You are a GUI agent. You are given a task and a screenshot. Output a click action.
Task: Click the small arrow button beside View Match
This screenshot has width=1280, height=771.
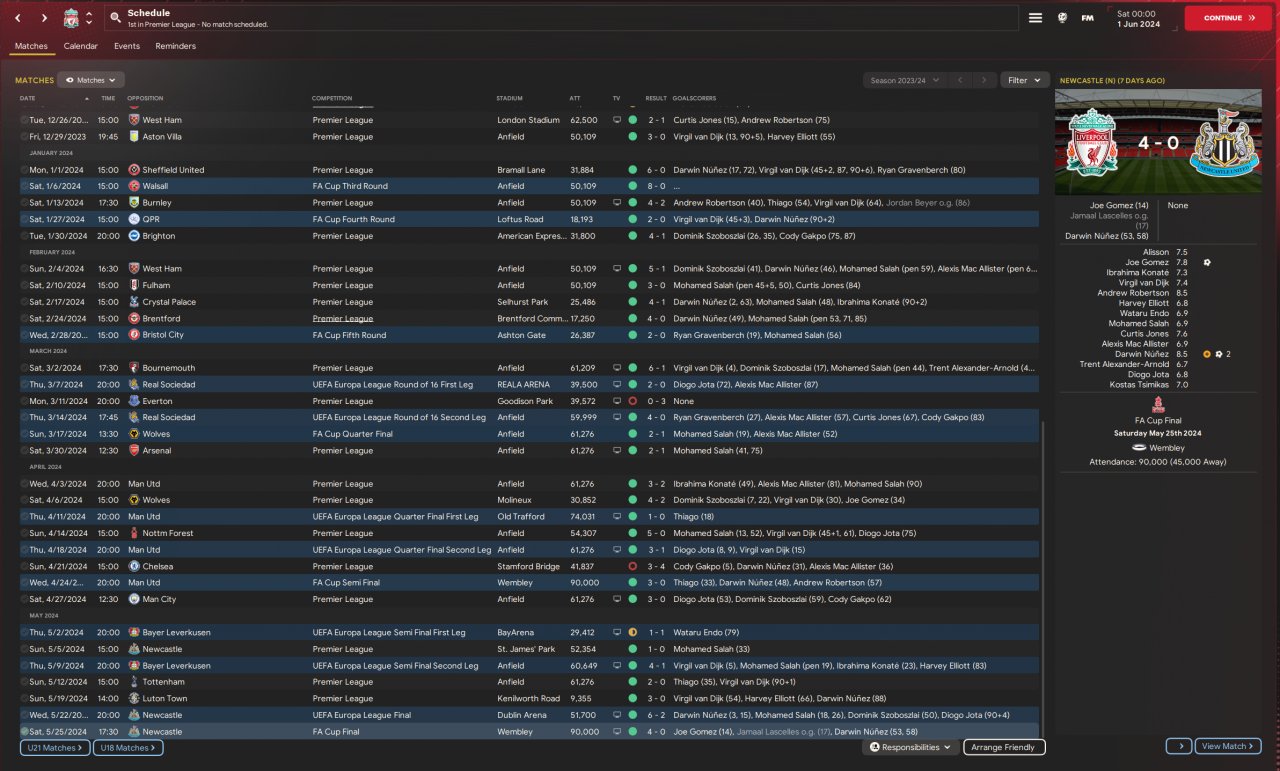click(1178, 746)
